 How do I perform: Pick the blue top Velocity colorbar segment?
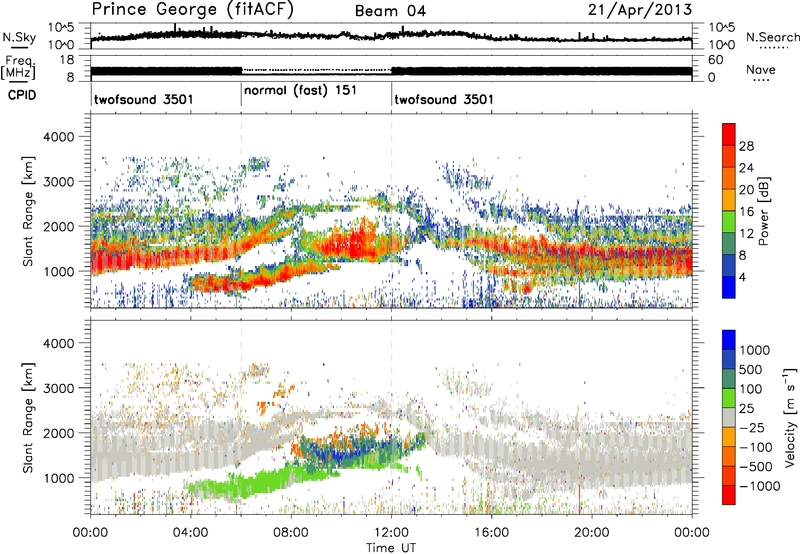pyautogui.click(x=729, y=339)
